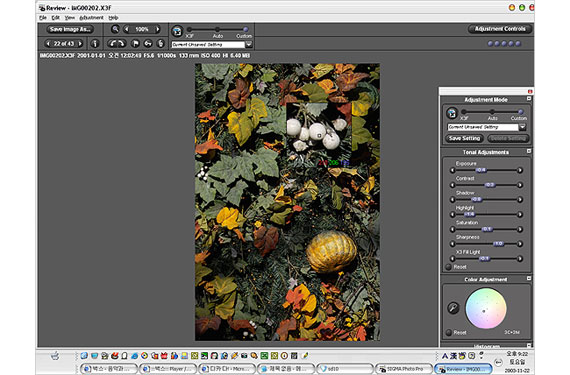Open the settings dropdown in the Adjustment Mode panel

tap(522, 127)
